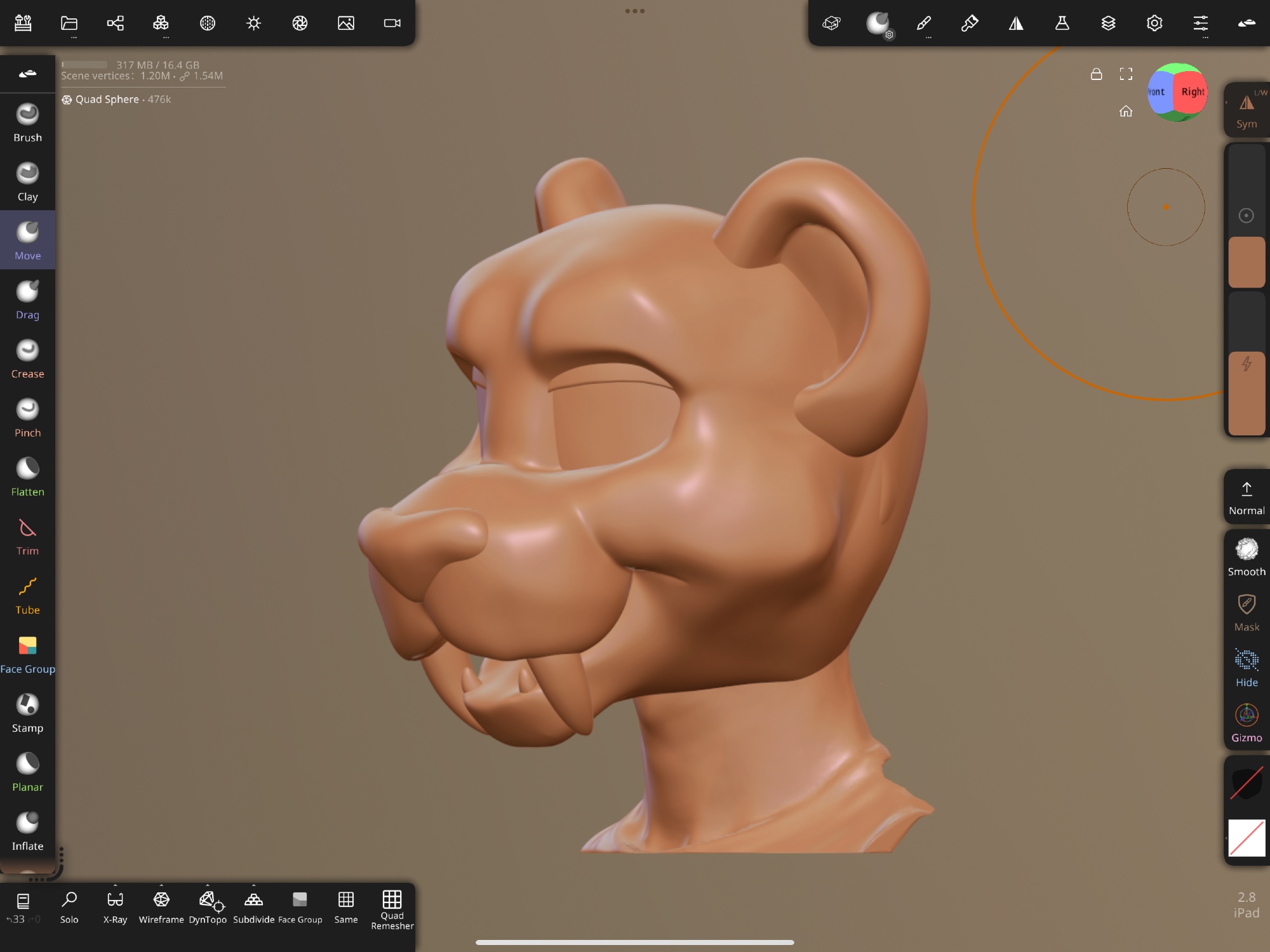
Task: Select the Crease sculpting tool
Action: click(x=27, y=358)
